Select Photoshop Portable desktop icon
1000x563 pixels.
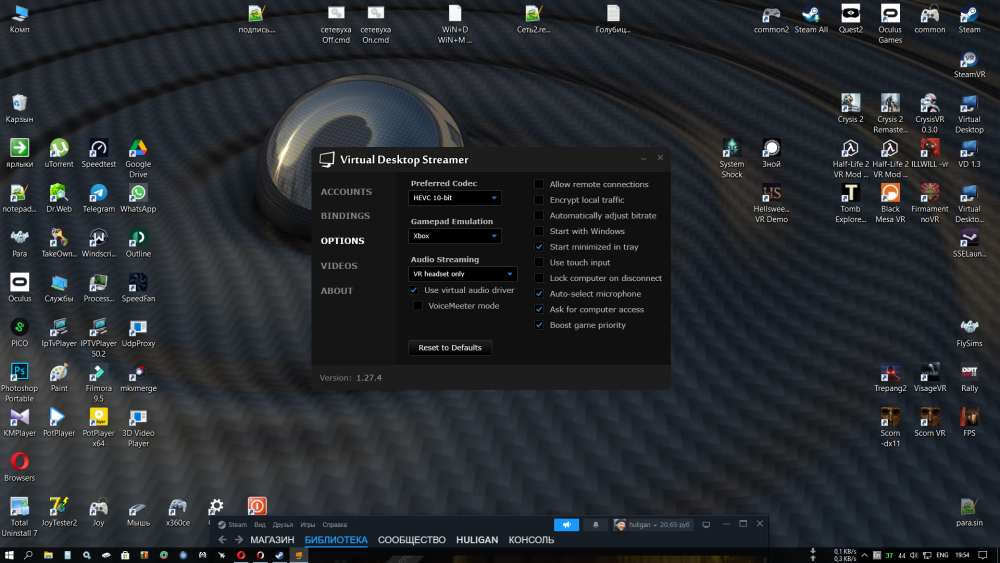(x=19, y=383)
